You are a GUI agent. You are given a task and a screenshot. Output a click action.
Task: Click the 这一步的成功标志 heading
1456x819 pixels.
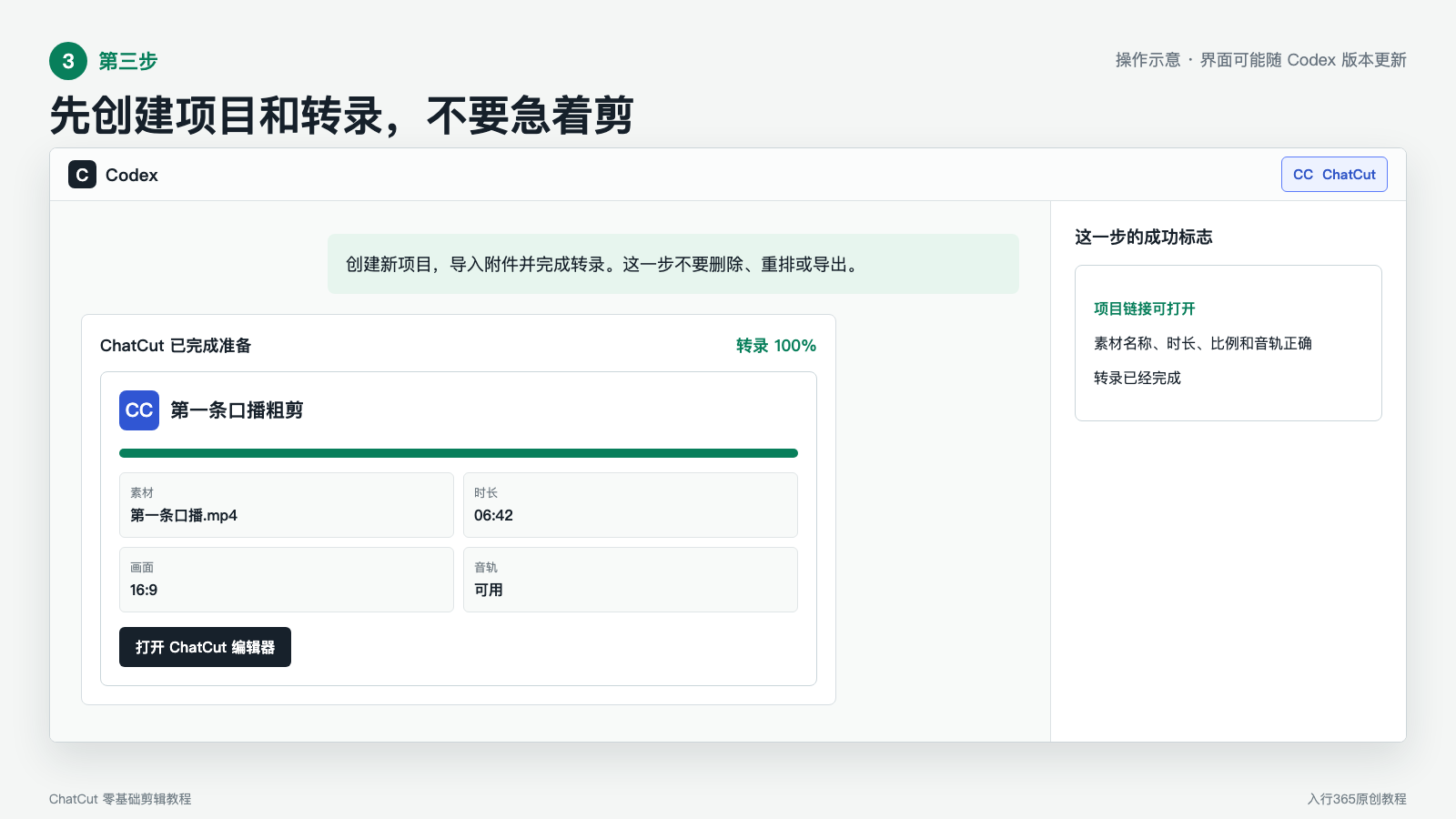click(x=1144, y=237)
